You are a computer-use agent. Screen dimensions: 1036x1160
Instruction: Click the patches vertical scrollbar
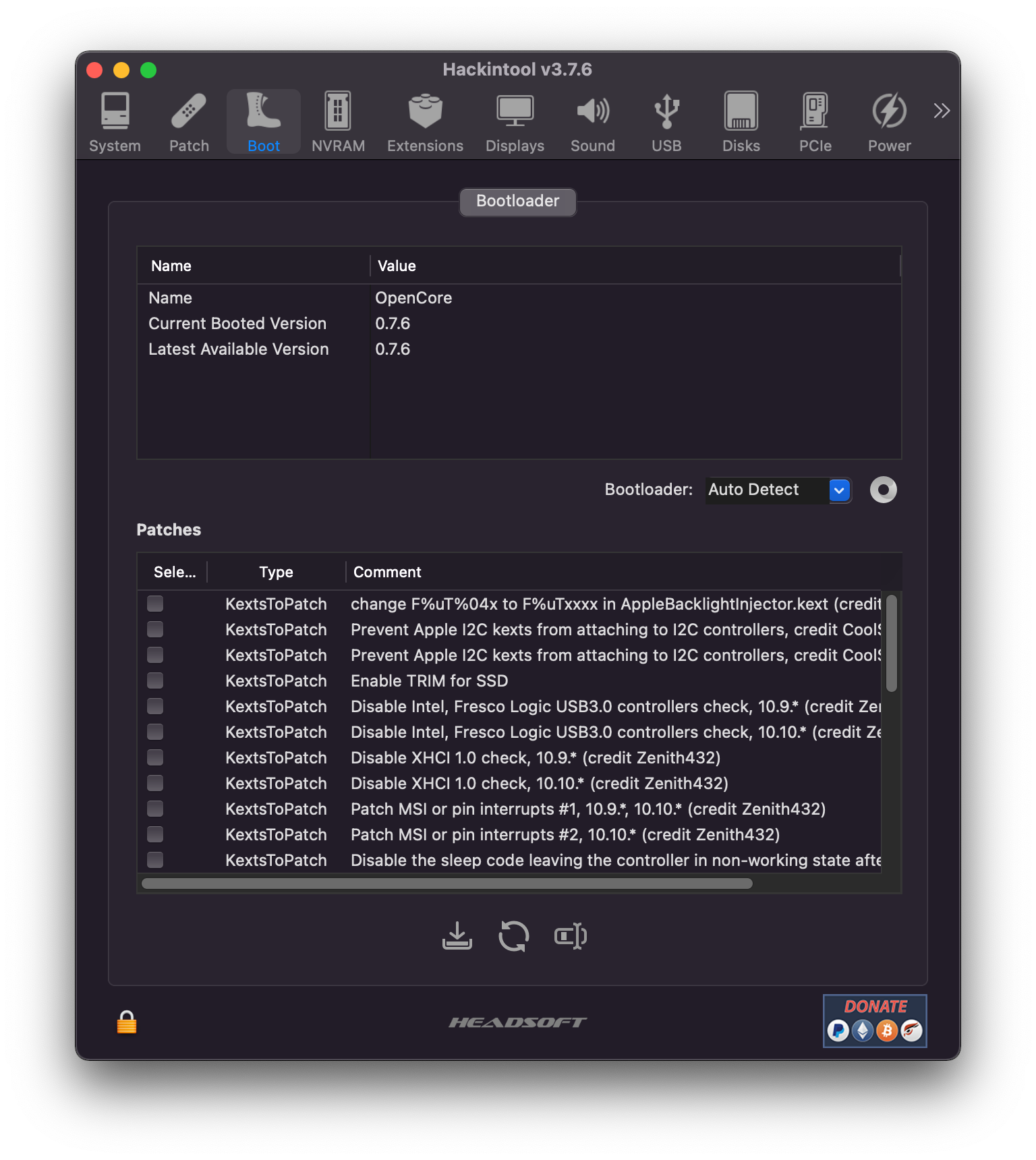coord(892,643)
